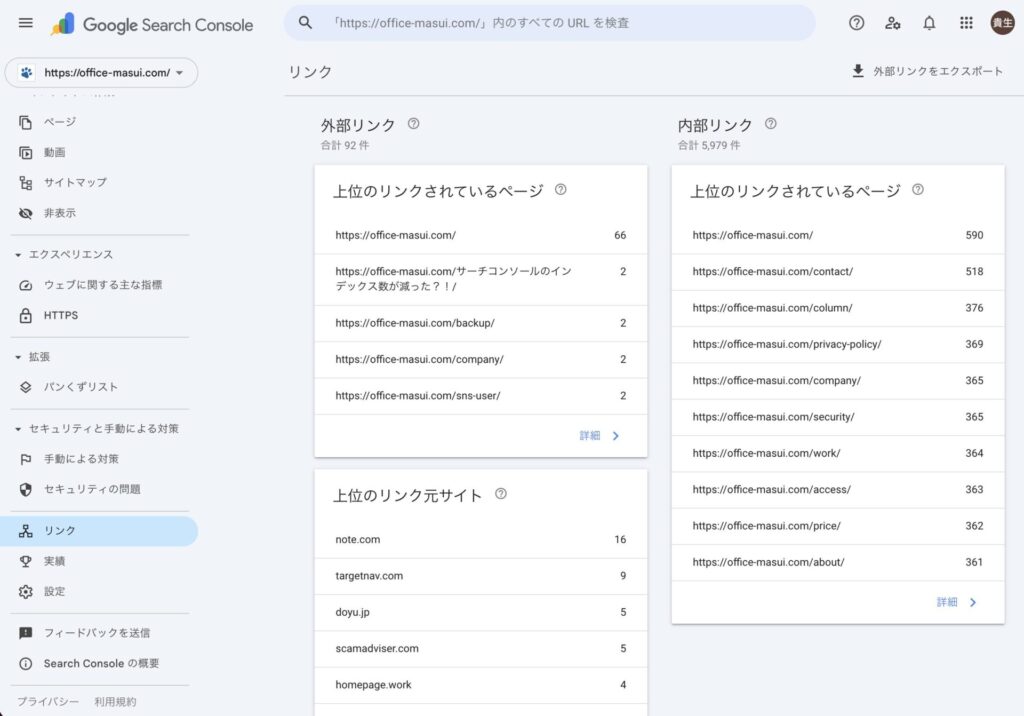Click help icon next to 外部リンク heading
This screenshot has height=716, width=1024.
(413, 124)
